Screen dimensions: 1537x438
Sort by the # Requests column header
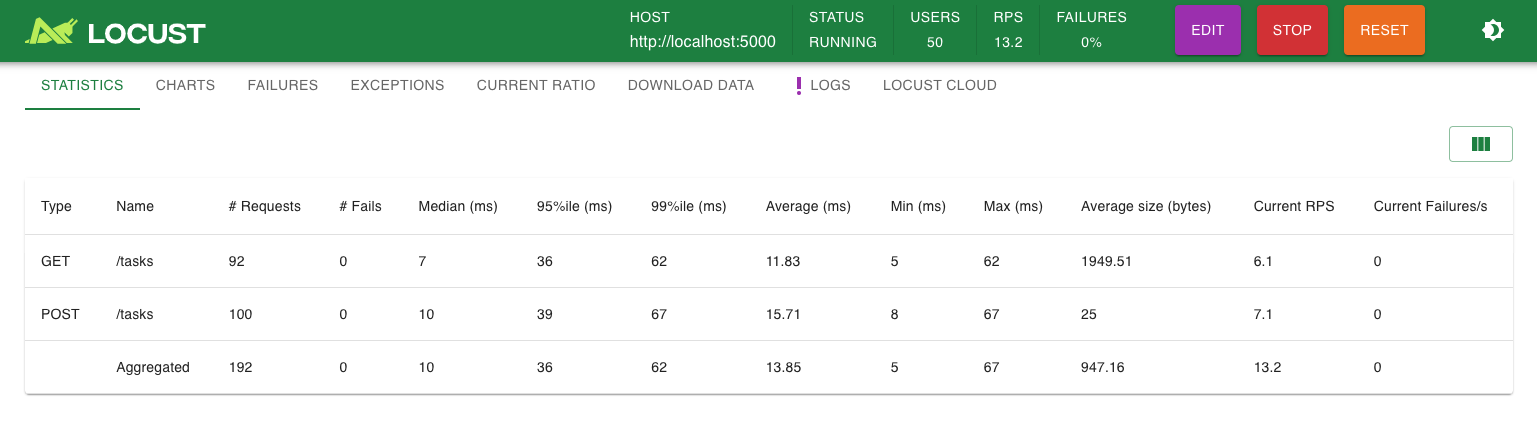pos(265,206)
